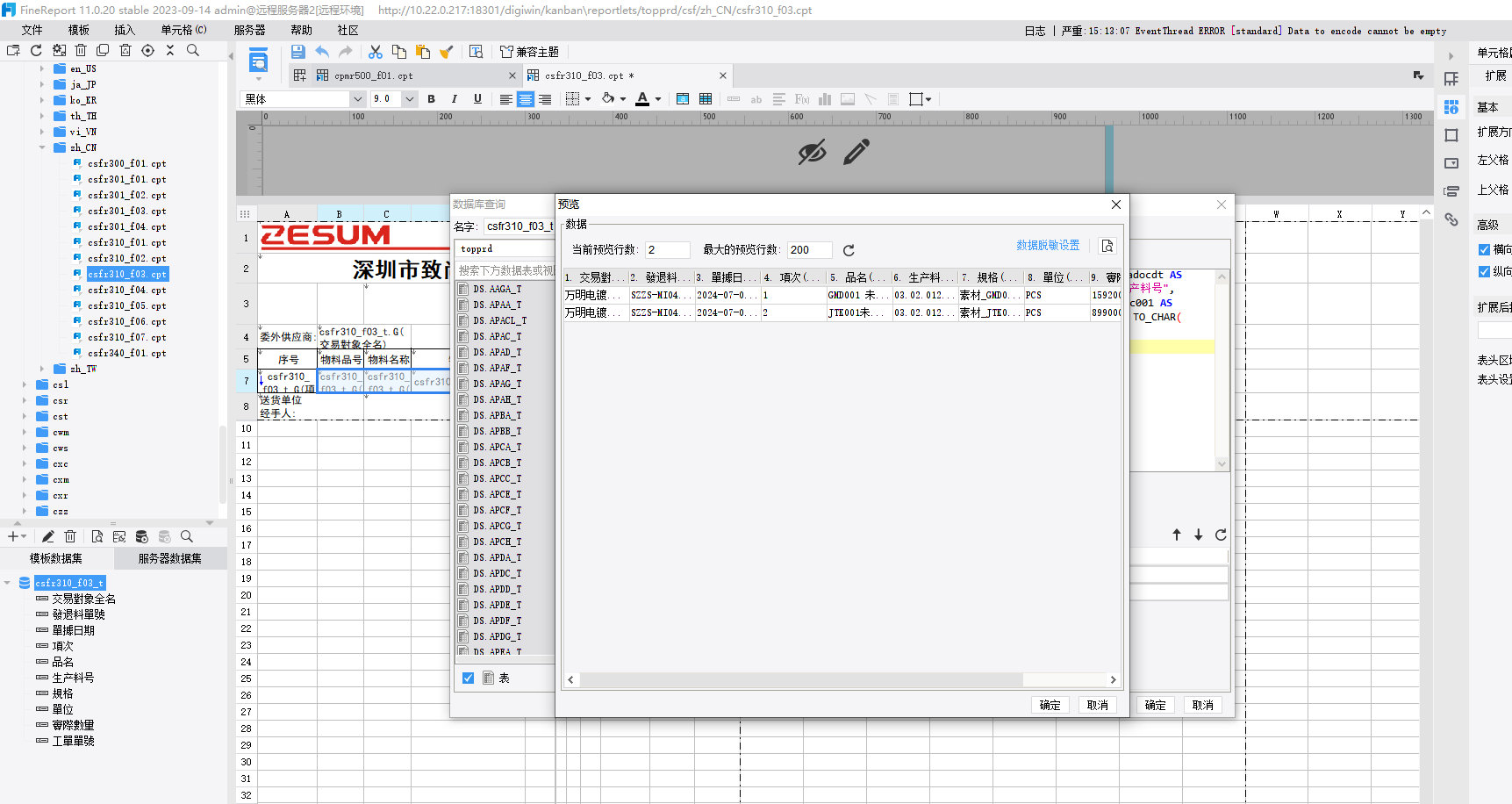Select csfr310_f04.cpt in file tree
The width and height of the screenshot is (1512, 804).
click(126, 290)
